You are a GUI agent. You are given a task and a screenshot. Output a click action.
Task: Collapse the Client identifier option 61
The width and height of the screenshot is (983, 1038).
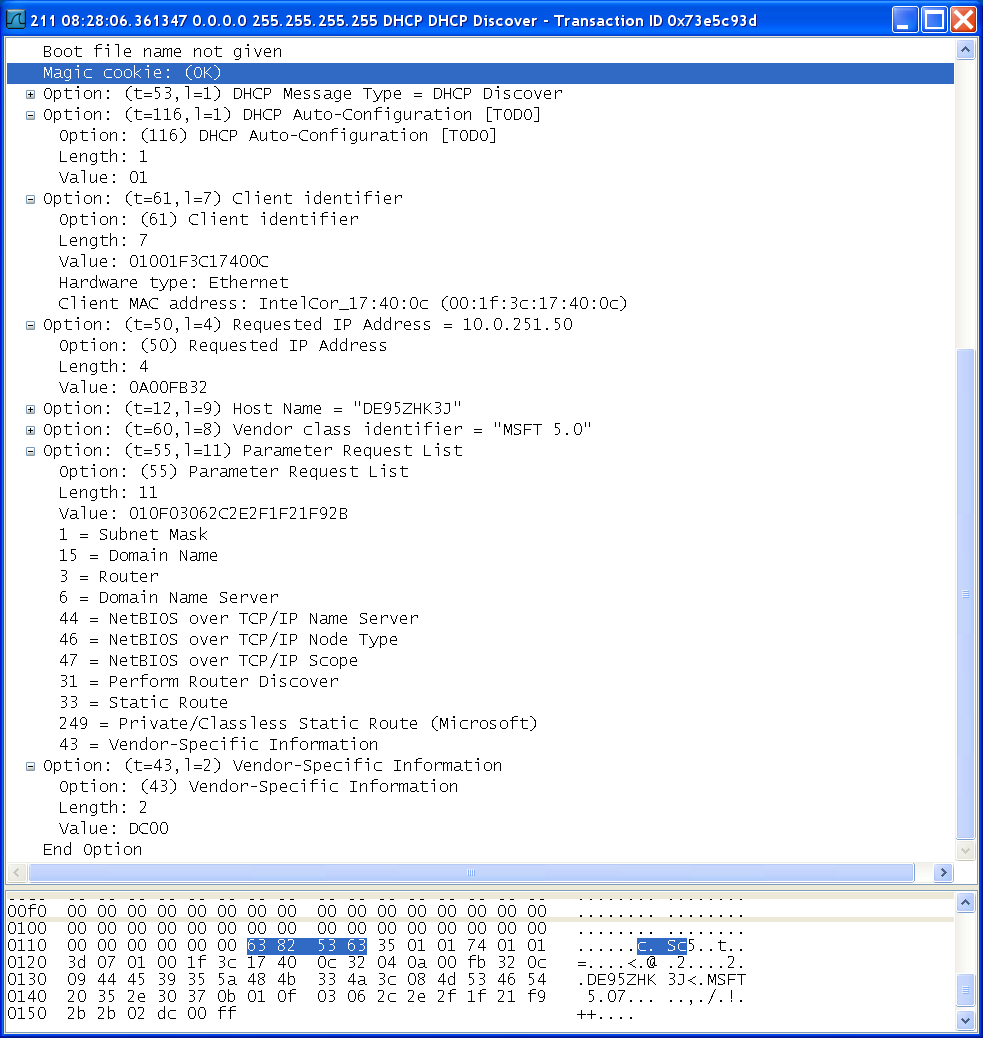point(30,199)
